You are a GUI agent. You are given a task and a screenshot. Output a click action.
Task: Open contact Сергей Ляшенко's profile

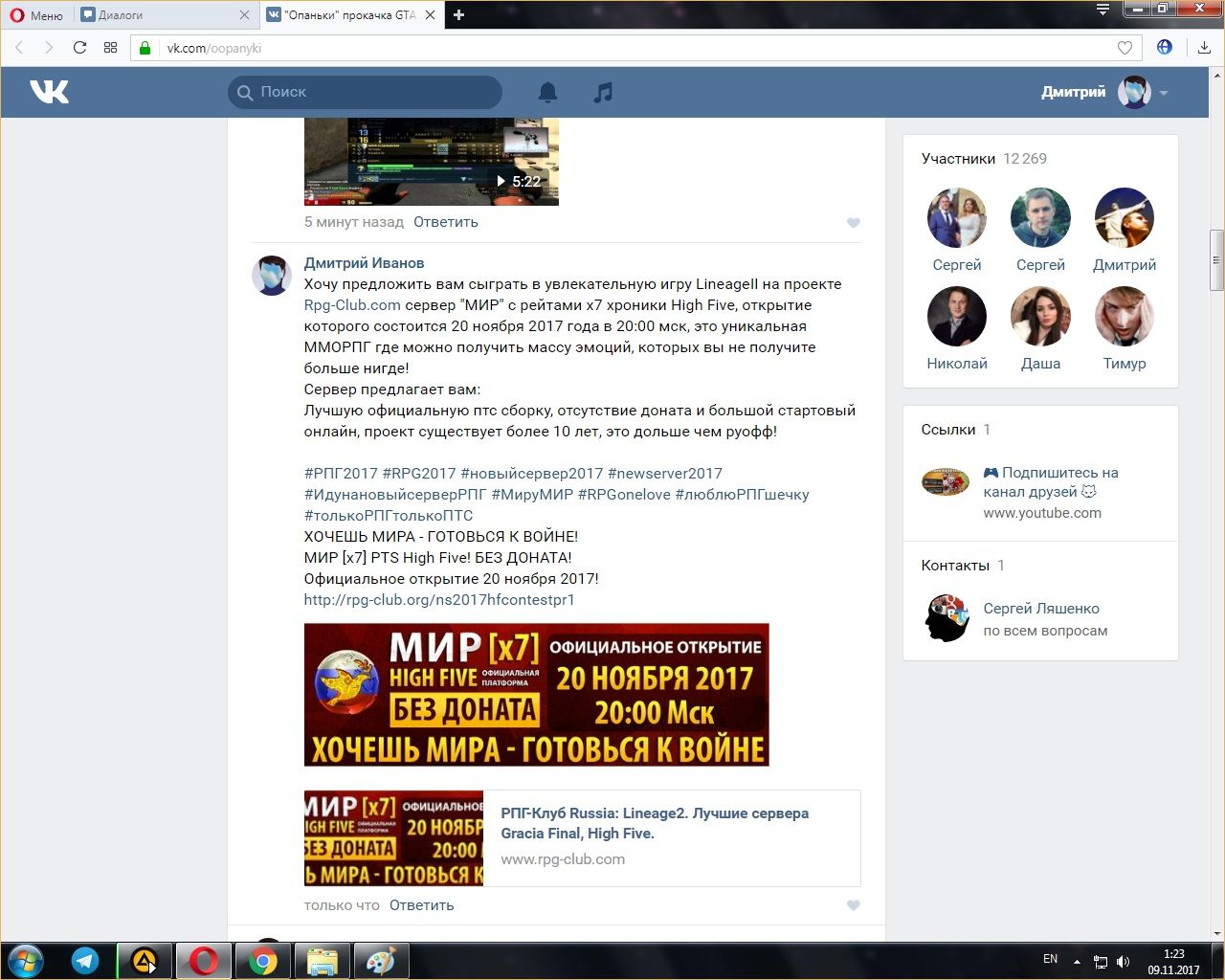(x=1041, y=609)
